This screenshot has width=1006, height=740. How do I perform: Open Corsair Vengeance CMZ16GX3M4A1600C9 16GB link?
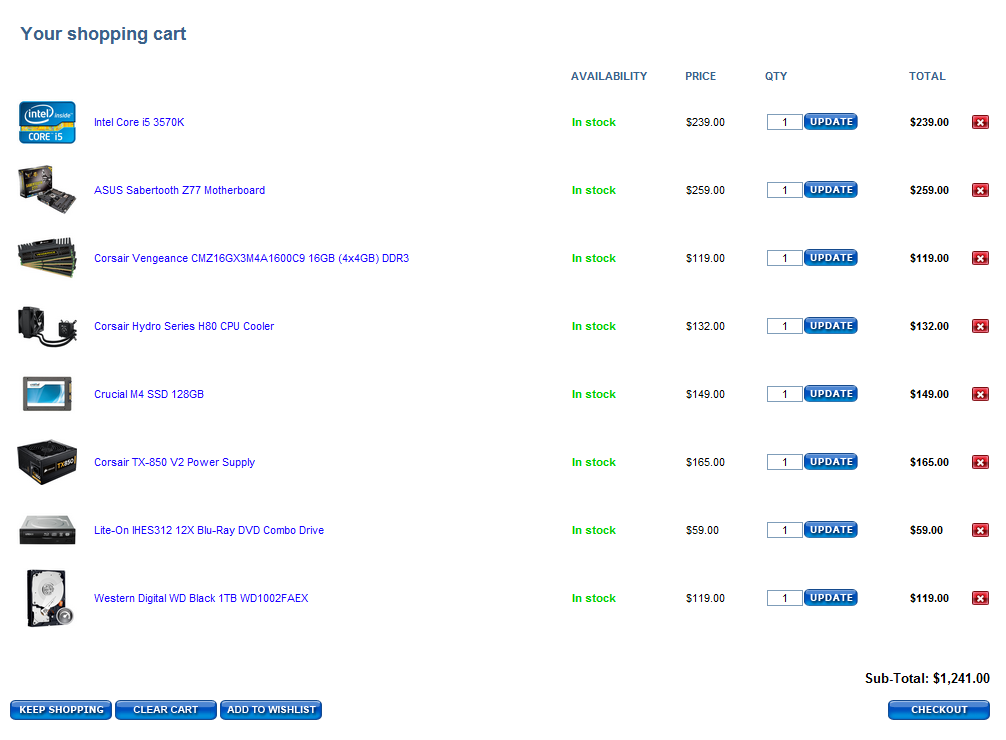pos(252,258)
